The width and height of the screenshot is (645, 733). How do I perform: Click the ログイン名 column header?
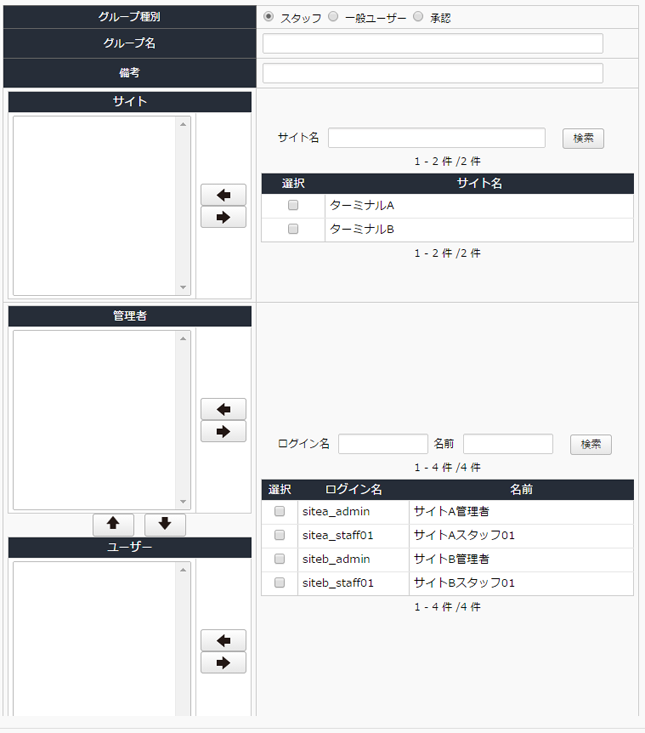(x=353, y=490)
